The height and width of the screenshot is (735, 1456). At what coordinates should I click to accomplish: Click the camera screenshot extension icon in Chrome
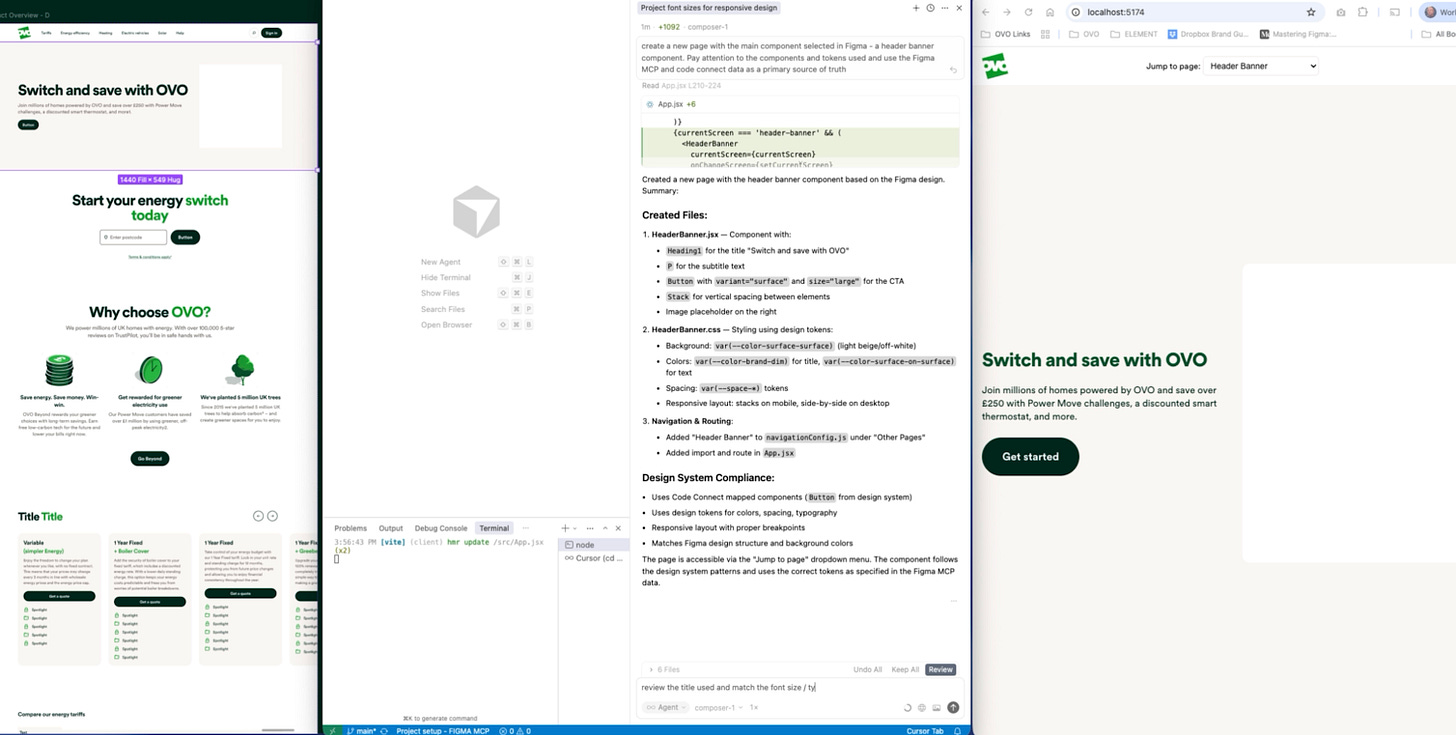1341,12
